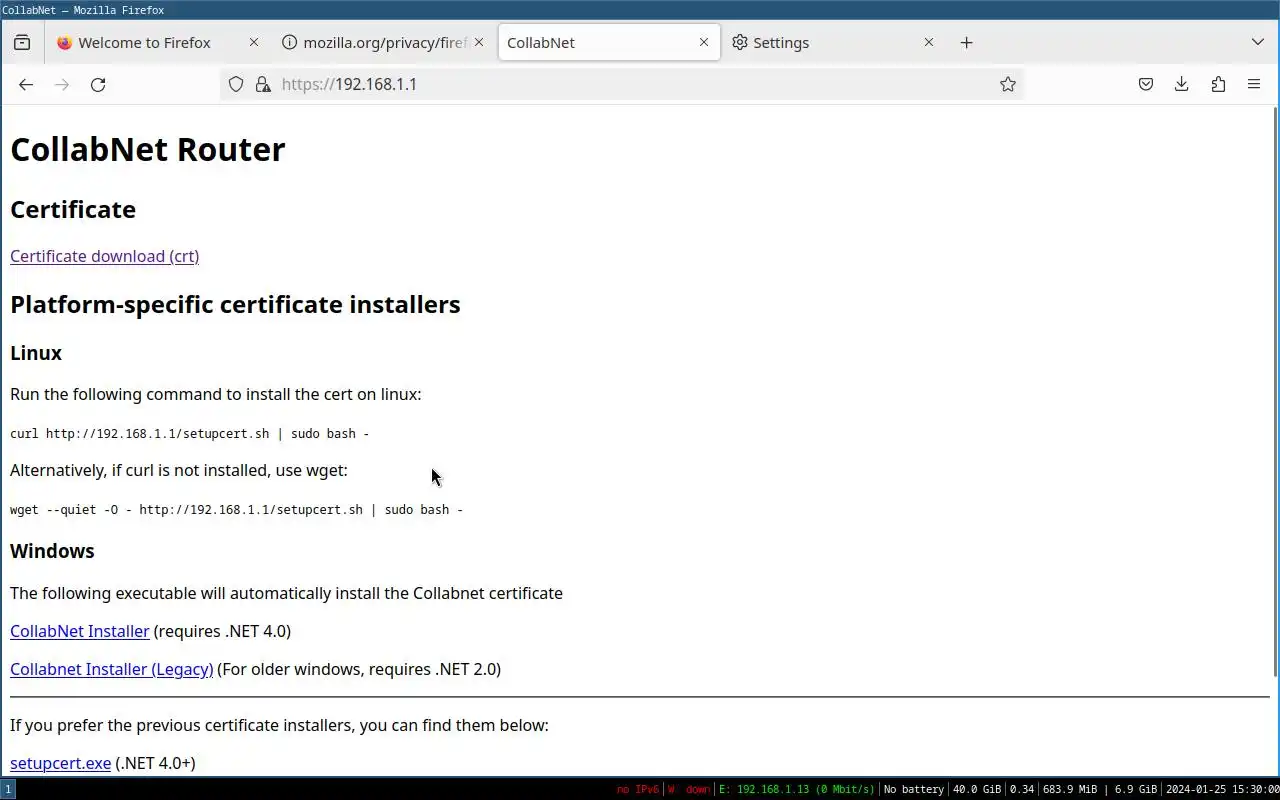Close the mozilla.org privacy tab
1280x800 pixels.
pyautogui.click(x=478, y=42)
